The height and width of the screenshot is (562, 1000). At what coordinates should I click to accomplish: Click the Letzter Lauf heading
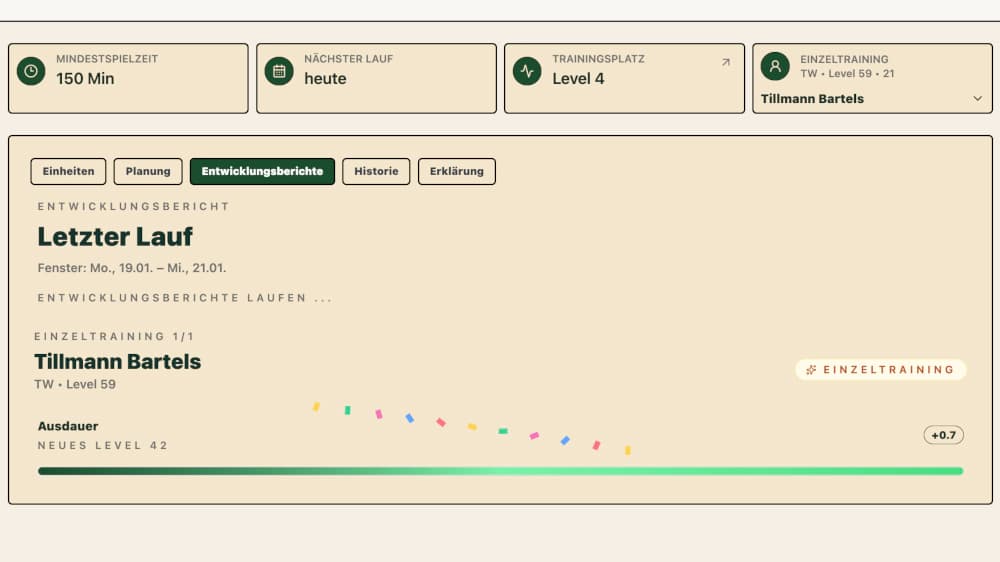[115, 237]
